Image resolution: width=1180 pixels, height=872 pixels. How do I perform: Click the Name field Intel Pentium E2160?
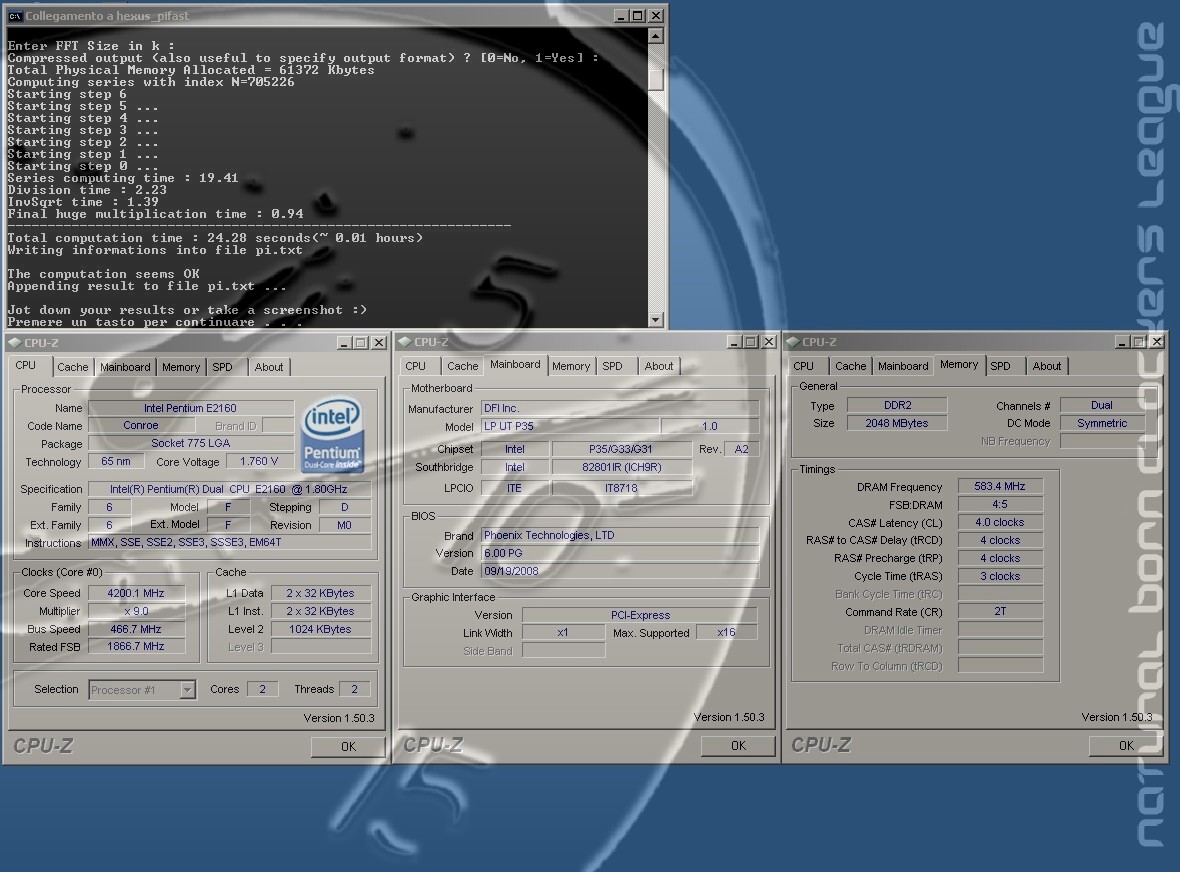(190, 408)
